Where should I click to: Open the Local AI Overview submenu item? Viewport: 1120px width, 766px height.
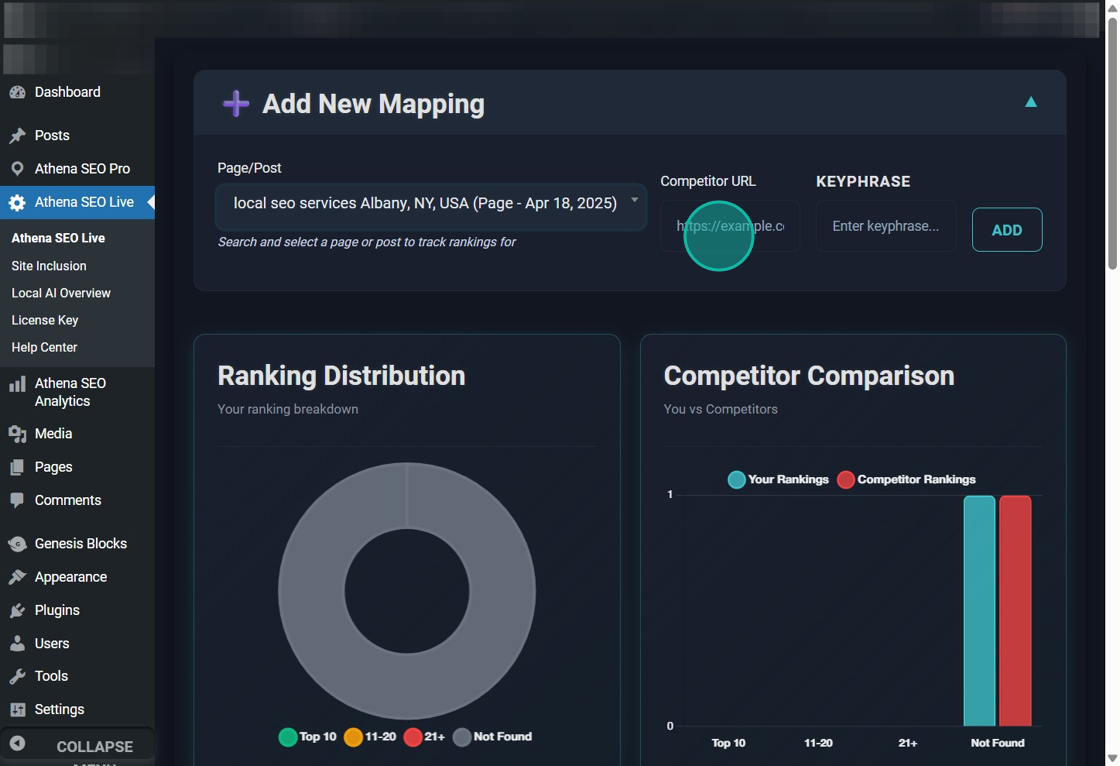coord(61,293)
